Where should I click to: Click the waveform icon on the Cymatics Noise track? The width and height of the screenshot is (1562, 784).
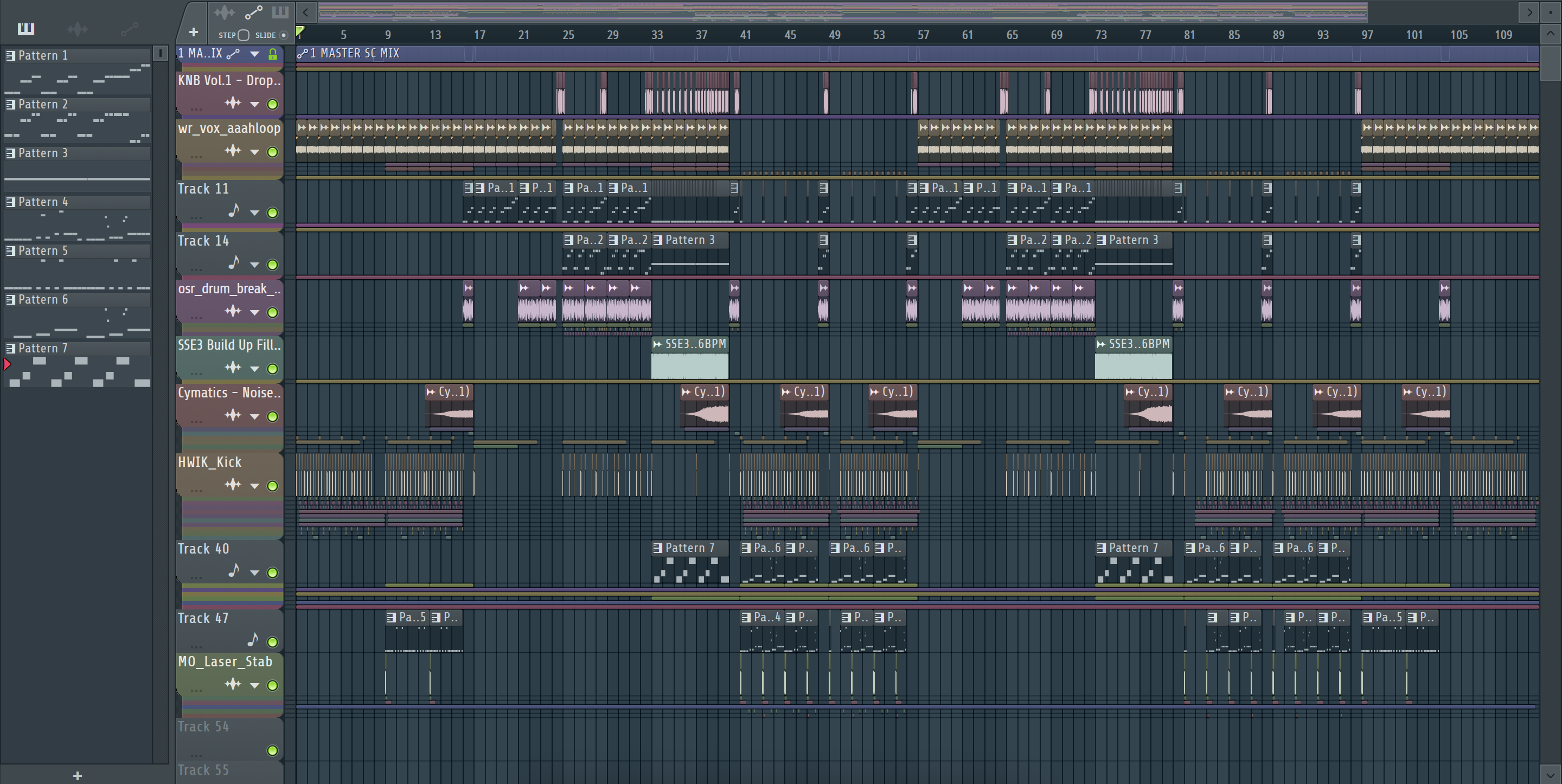point(233,415)
